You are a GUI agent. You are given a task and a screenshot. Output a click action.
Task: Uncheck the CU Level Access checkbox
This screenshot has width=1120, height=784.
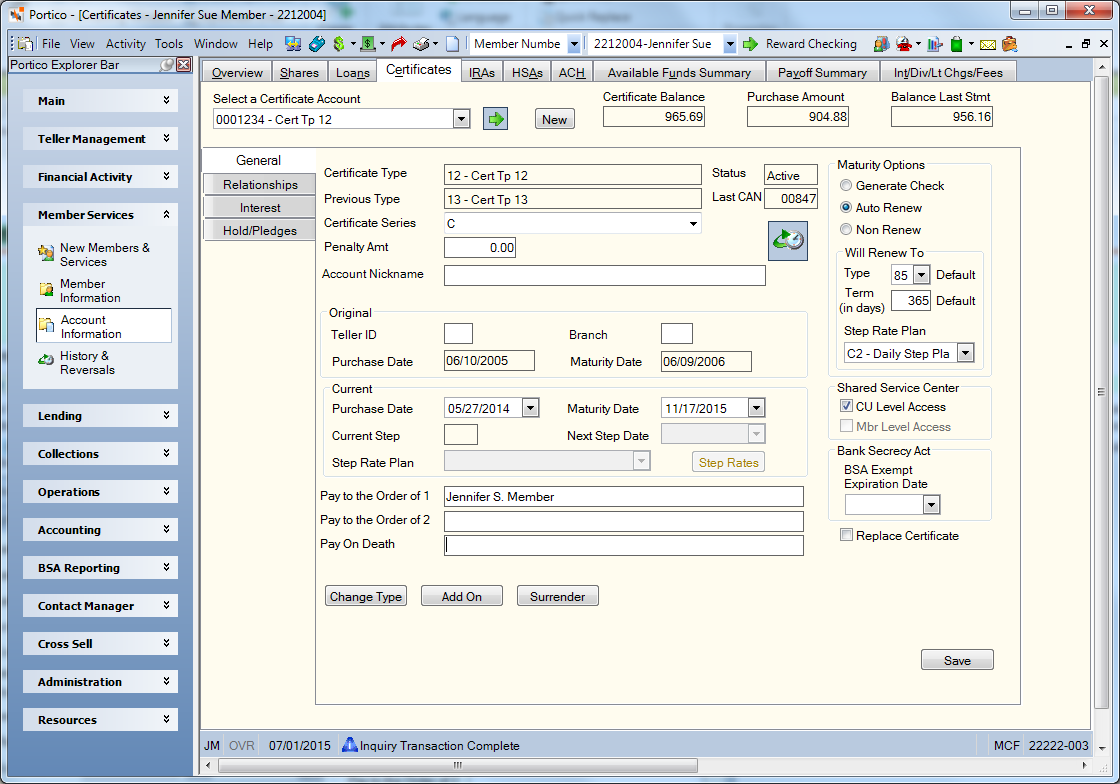click(x=846, y=406)
